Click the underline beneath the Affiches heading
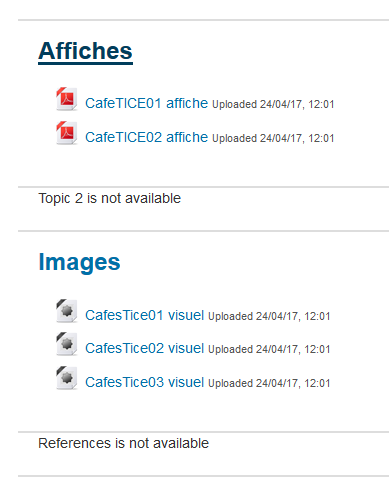The image size is (389, 486). pyautogui.click(x=85, y=63)
